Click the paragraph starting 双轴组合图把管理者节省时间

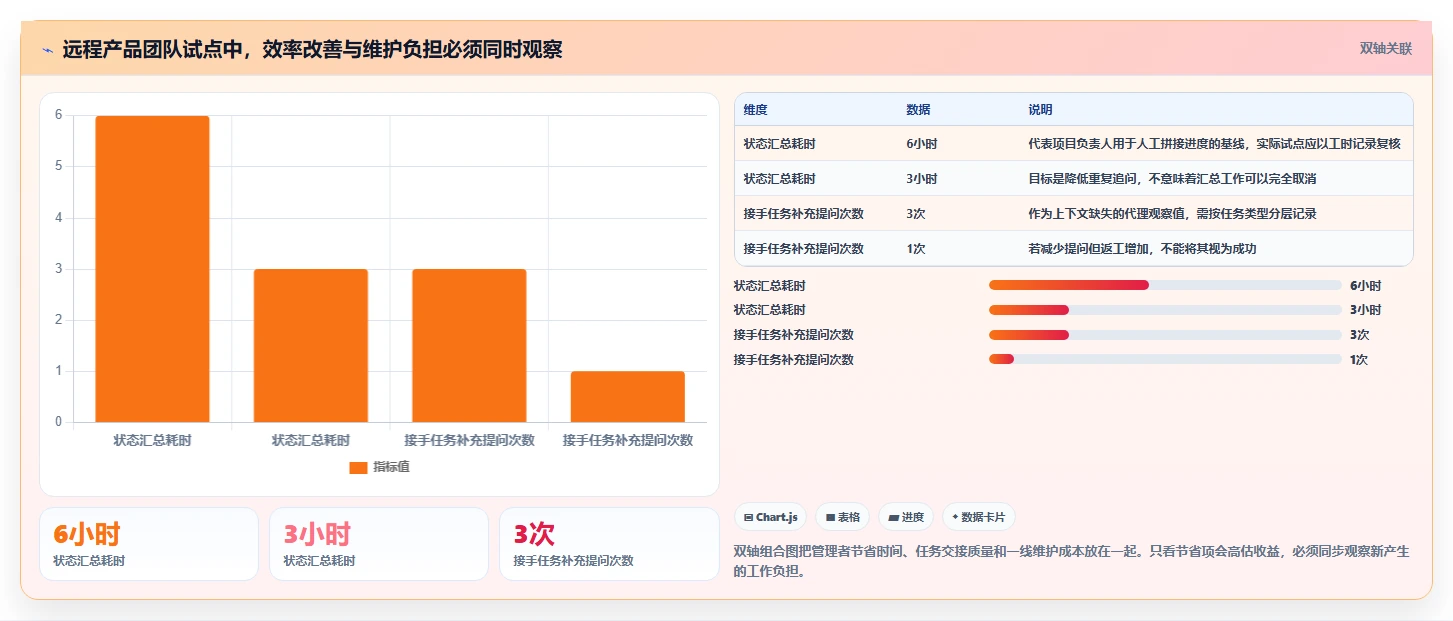point(1071,561)
